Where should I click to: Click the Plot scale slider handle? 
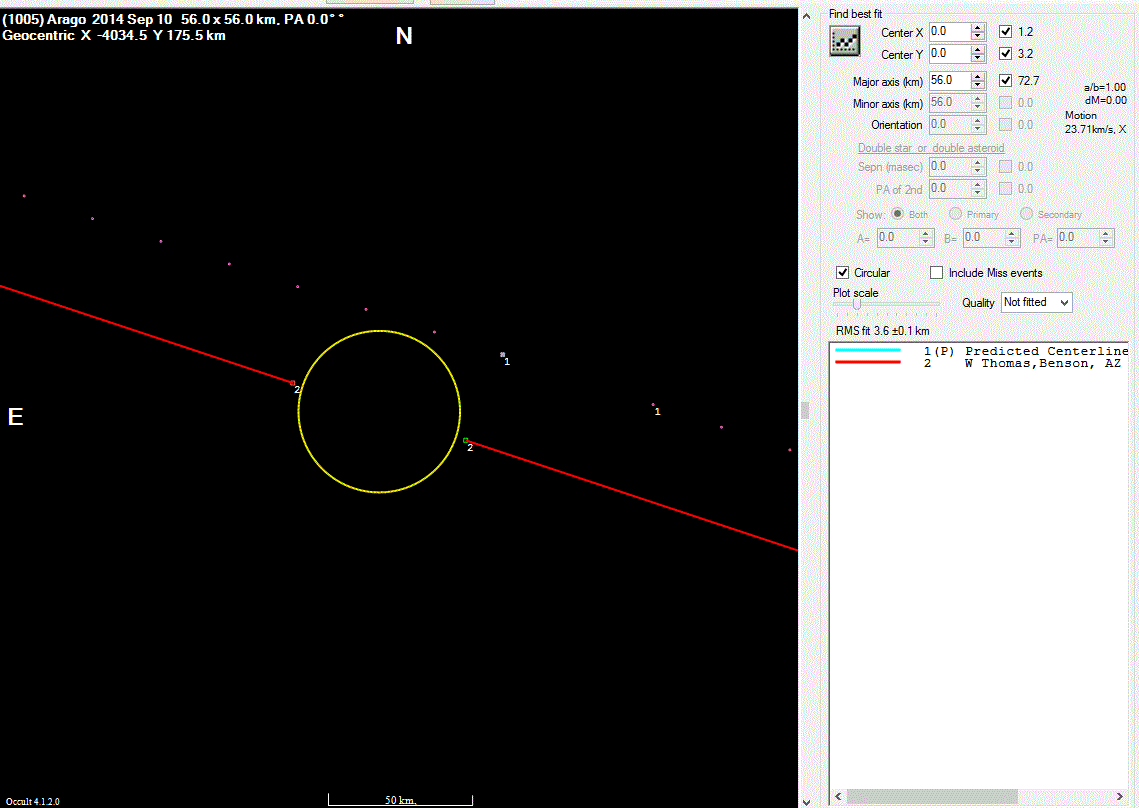click(857, 305)
